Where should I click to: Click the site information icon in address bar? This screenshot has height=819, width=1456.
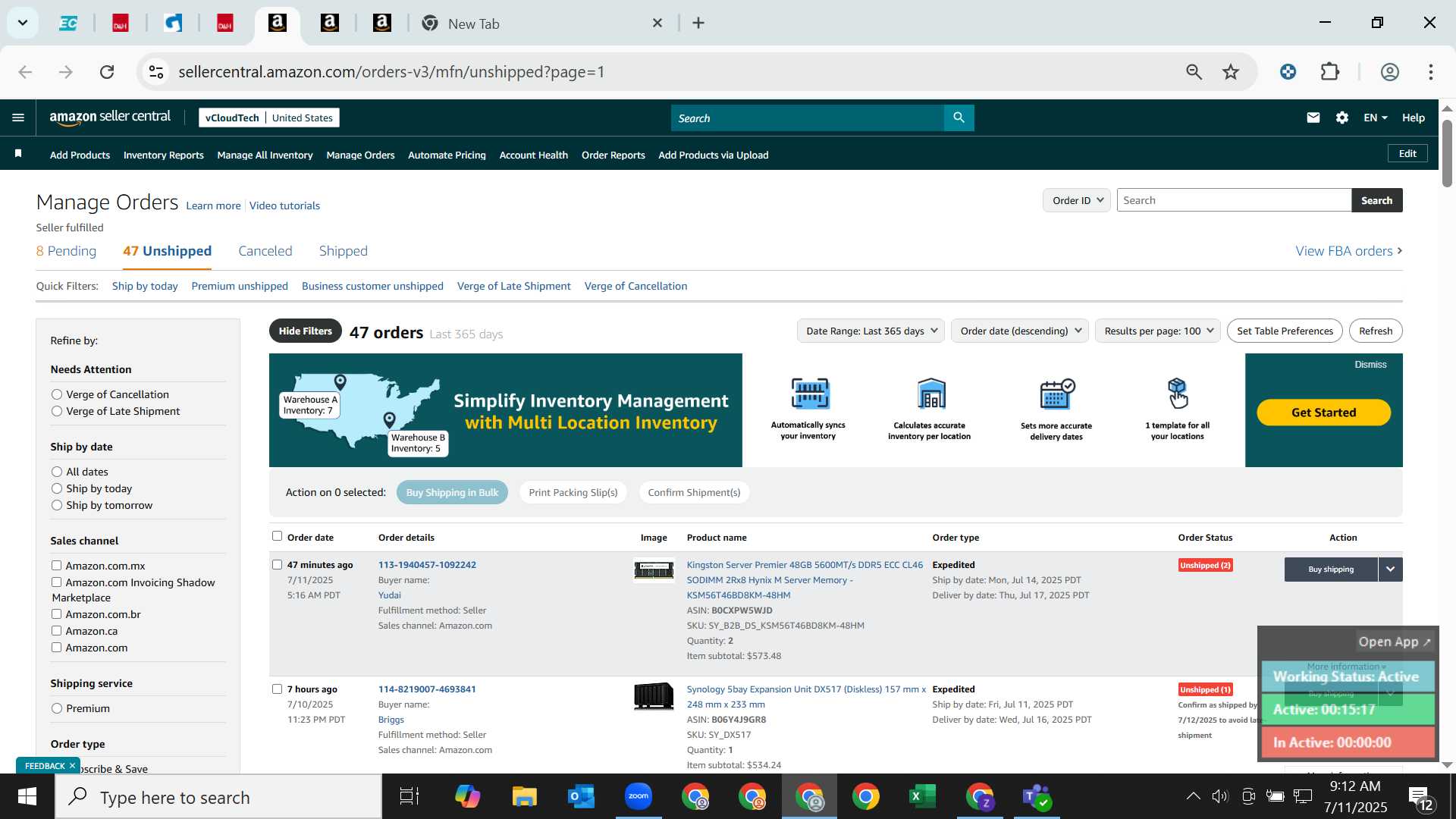pos(156,72)
